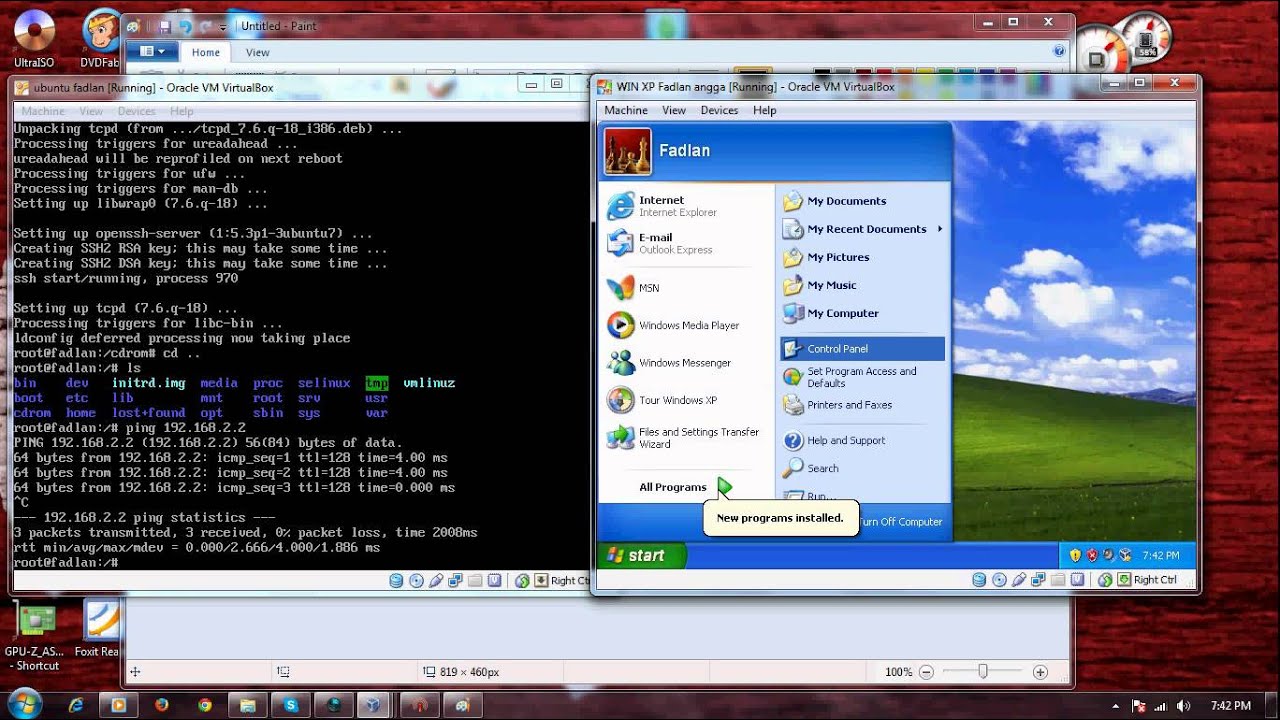Open Set Program Access and Defaults
This screenshot has width=1280, height=720.
click(x=861, y=377)
